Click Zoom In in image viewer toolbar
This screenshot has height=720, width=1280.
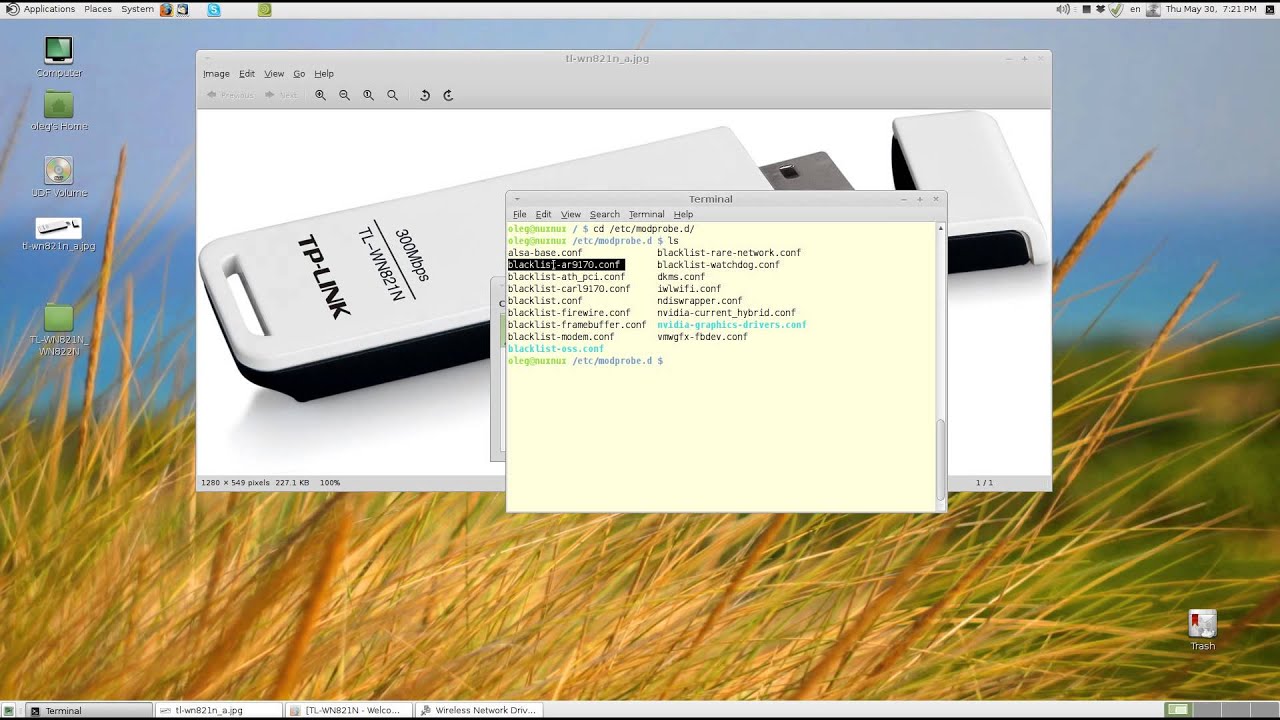pos(320,95)
